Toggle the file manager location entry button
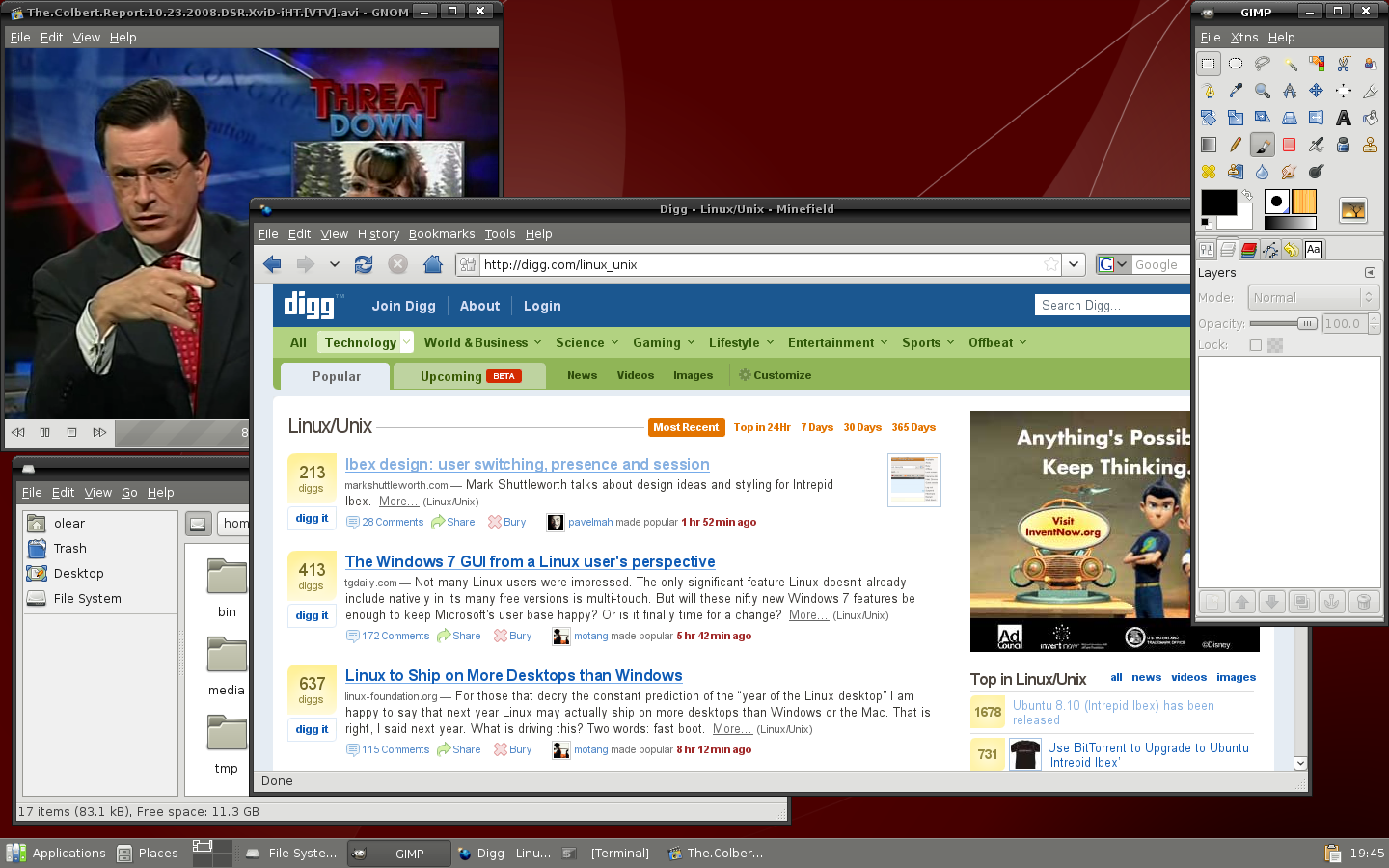Image resolution: width=1389 pixels, height=868 pixels. (x=198, y=524)
